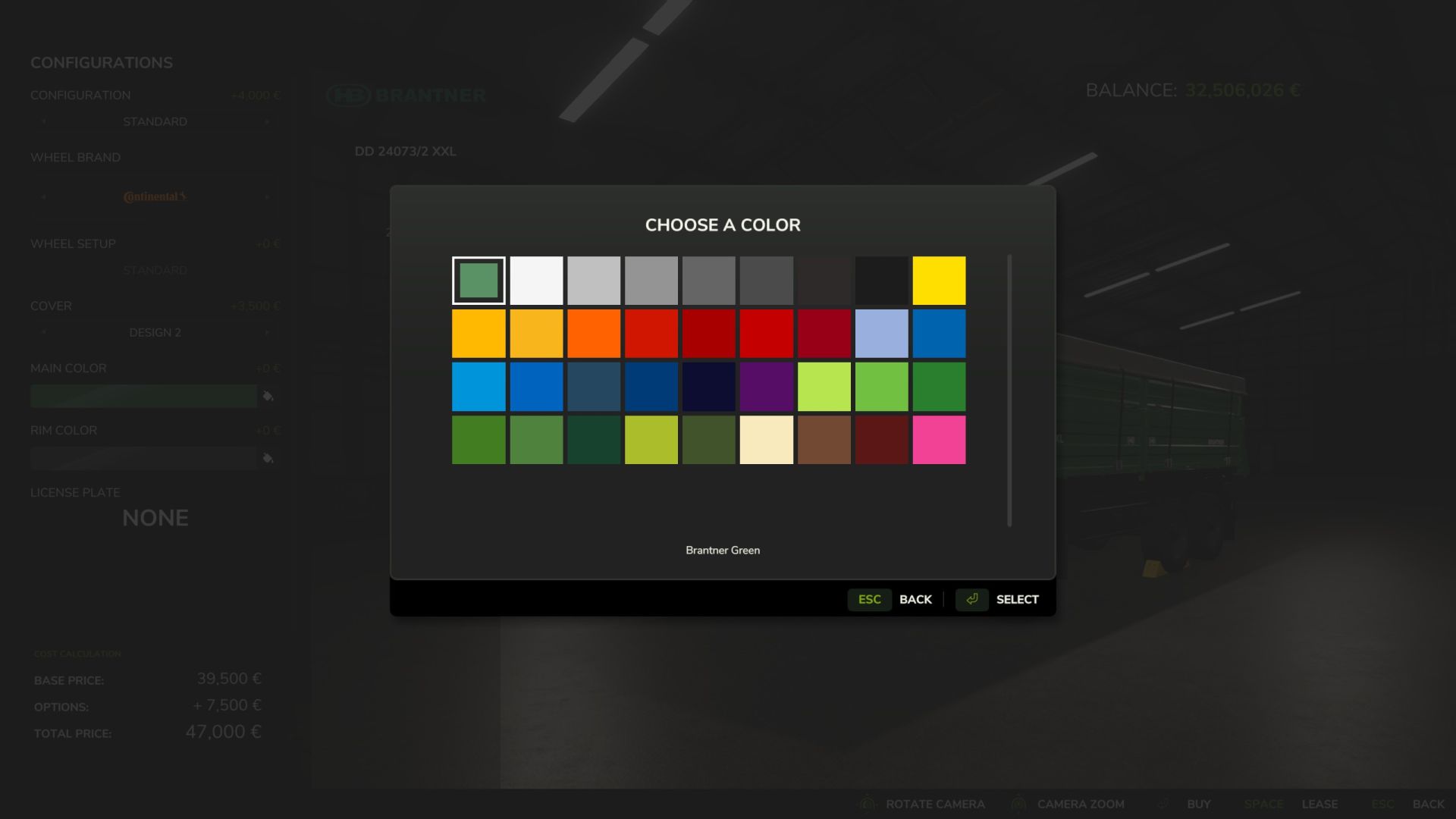Click the Continental wheel brand logo
The height and width of the screenshot is (819, 1456).
155,196
